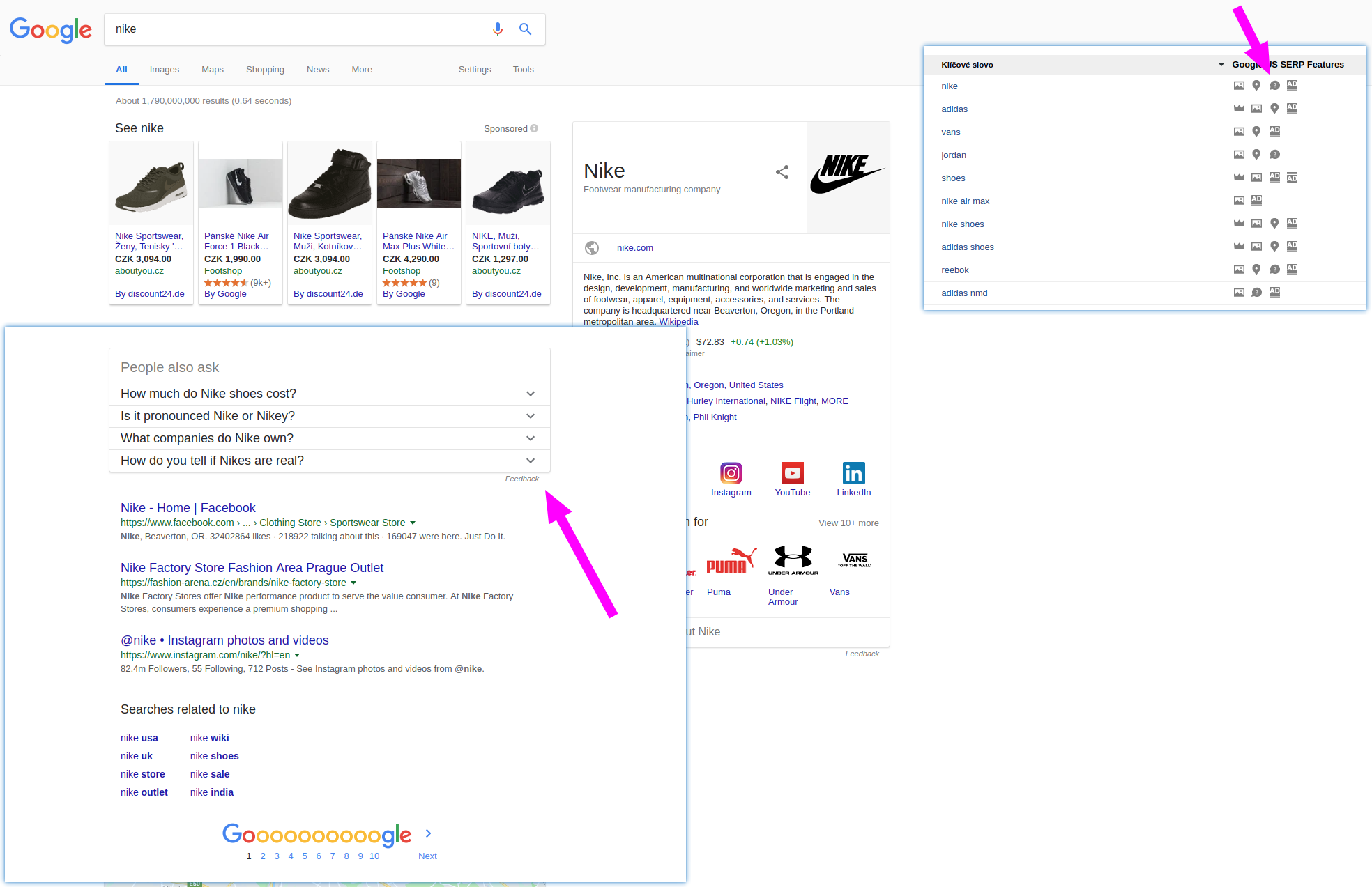Click the AD icon in nike air max row

[x=1256, y=200]
